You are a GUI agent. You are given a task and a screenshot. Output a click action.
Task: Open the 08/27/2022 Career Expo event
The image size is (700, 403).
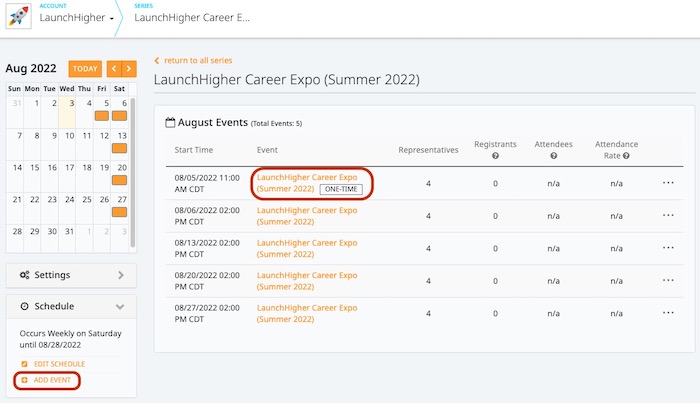(x=307, y=313)
